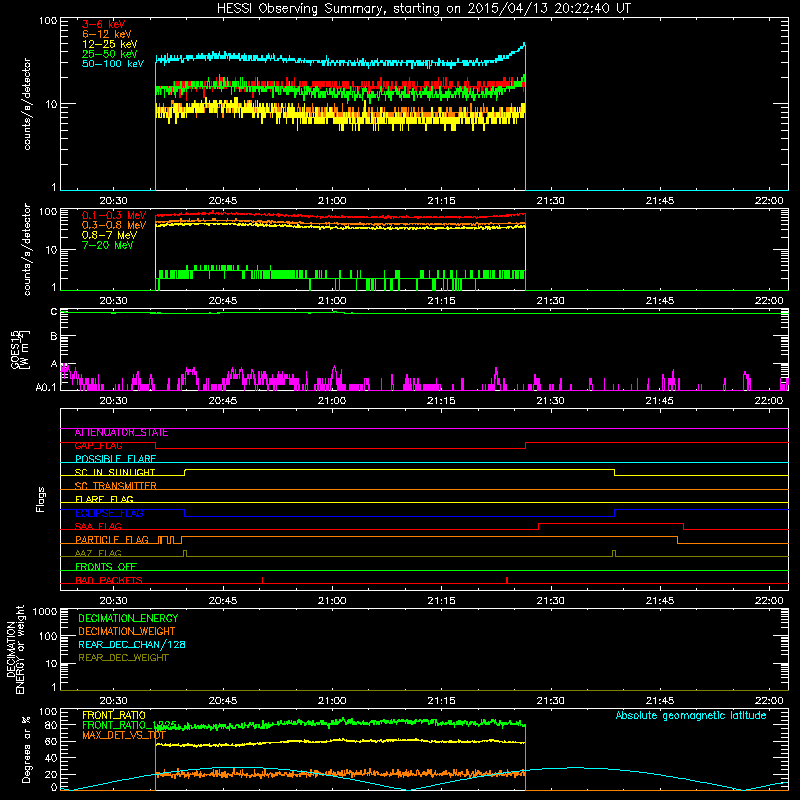
Task: Select the GAP_FLAG label
Action: tap(98, 446)
